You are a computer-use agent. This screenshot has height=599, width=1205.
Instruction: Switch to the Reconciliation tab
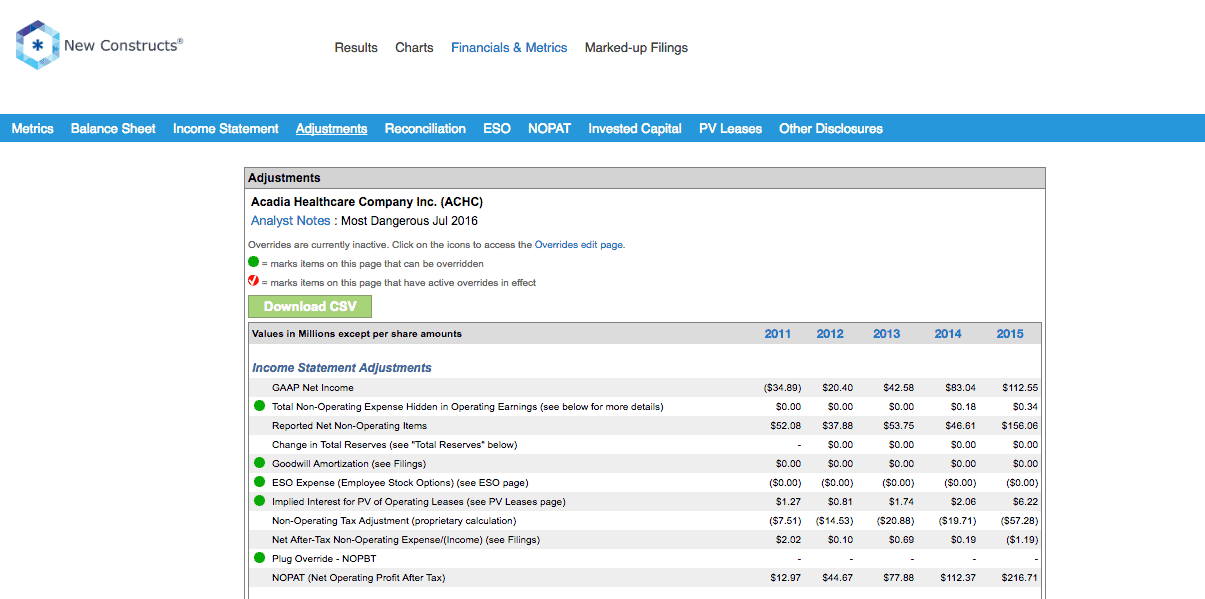[425, 128]
